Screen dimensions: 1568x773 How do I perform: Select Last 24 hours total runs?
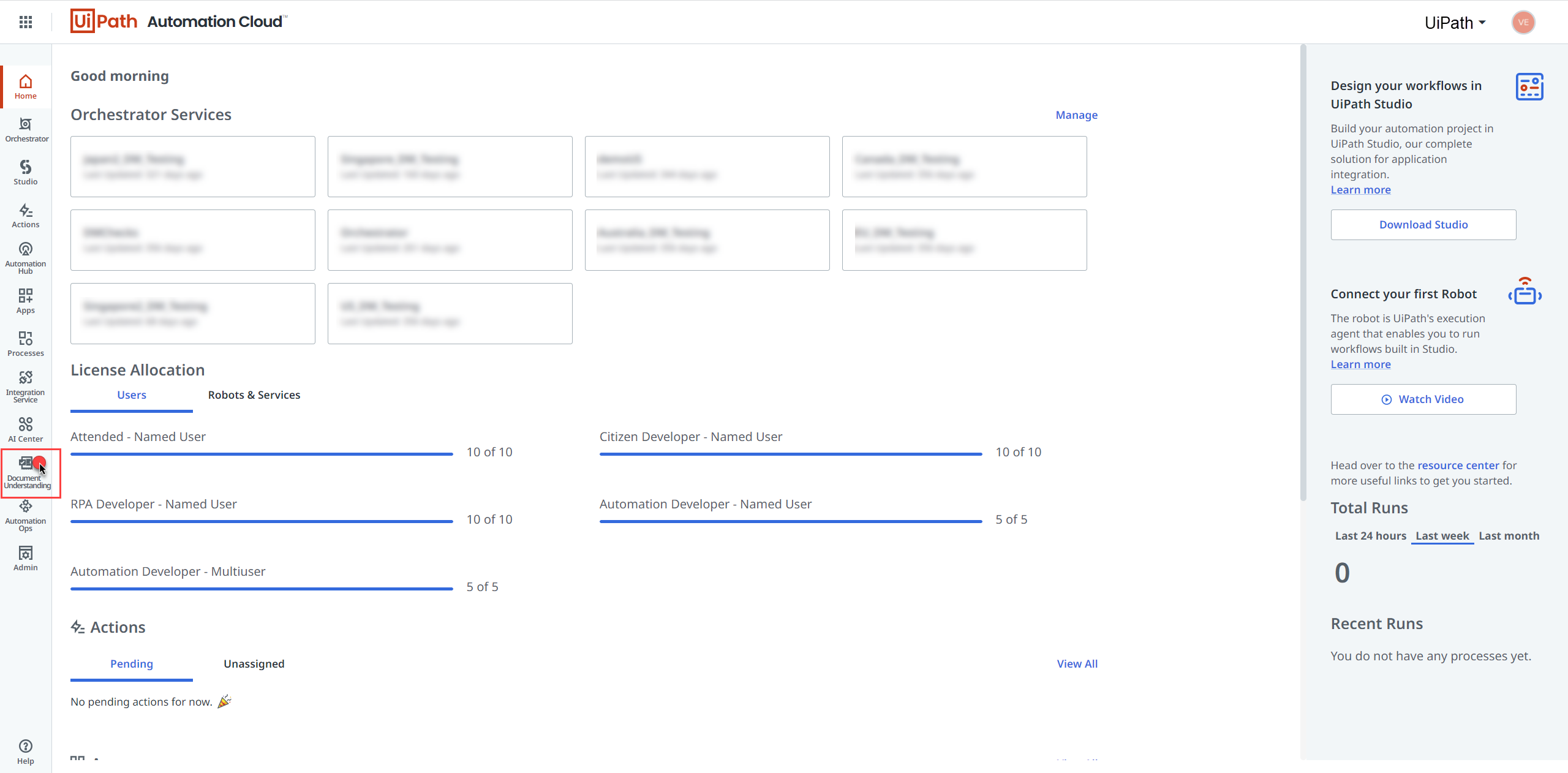click(1370, 536)
